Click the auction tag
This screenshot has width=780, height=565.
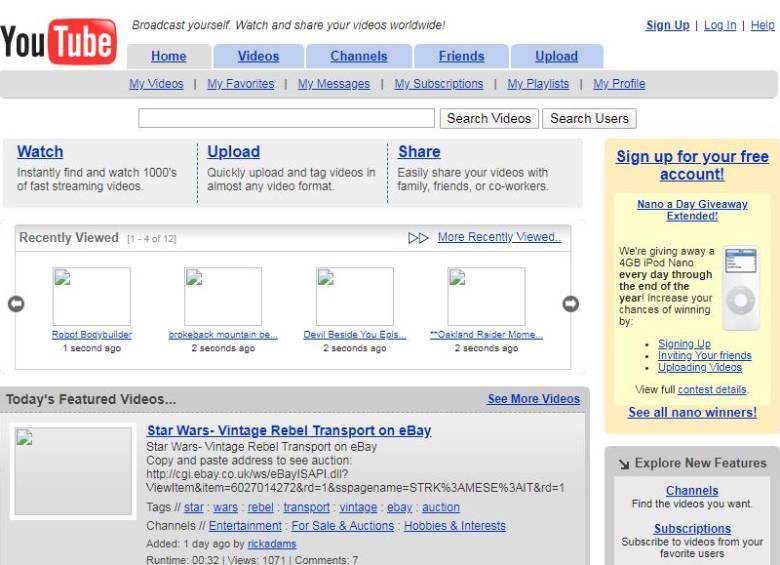point(441,507)
